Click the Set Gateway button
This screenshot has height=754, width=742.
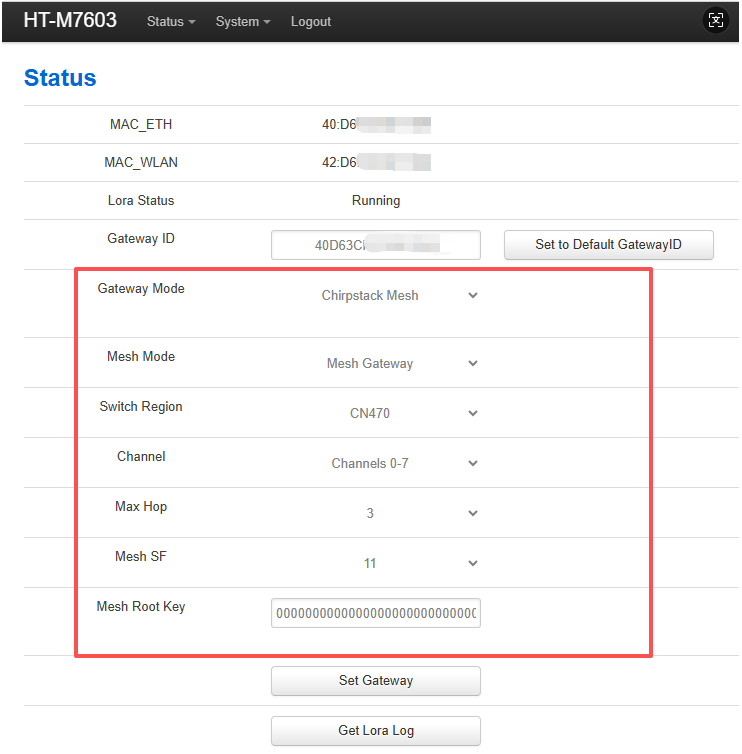click(375, 681)
